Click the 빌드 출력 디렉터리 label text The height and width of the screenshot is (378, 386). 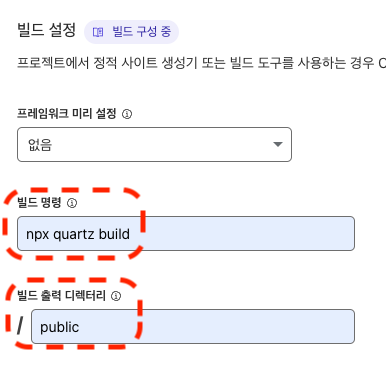[61, 295]
